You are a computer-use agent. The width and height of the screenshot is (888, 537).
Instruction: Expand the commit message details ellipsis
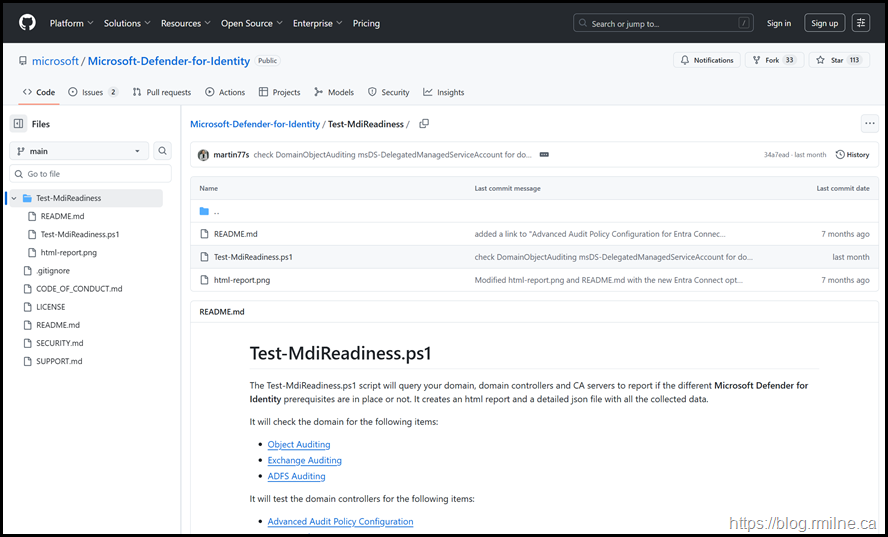pyautogui.click(x=544, y=155)
